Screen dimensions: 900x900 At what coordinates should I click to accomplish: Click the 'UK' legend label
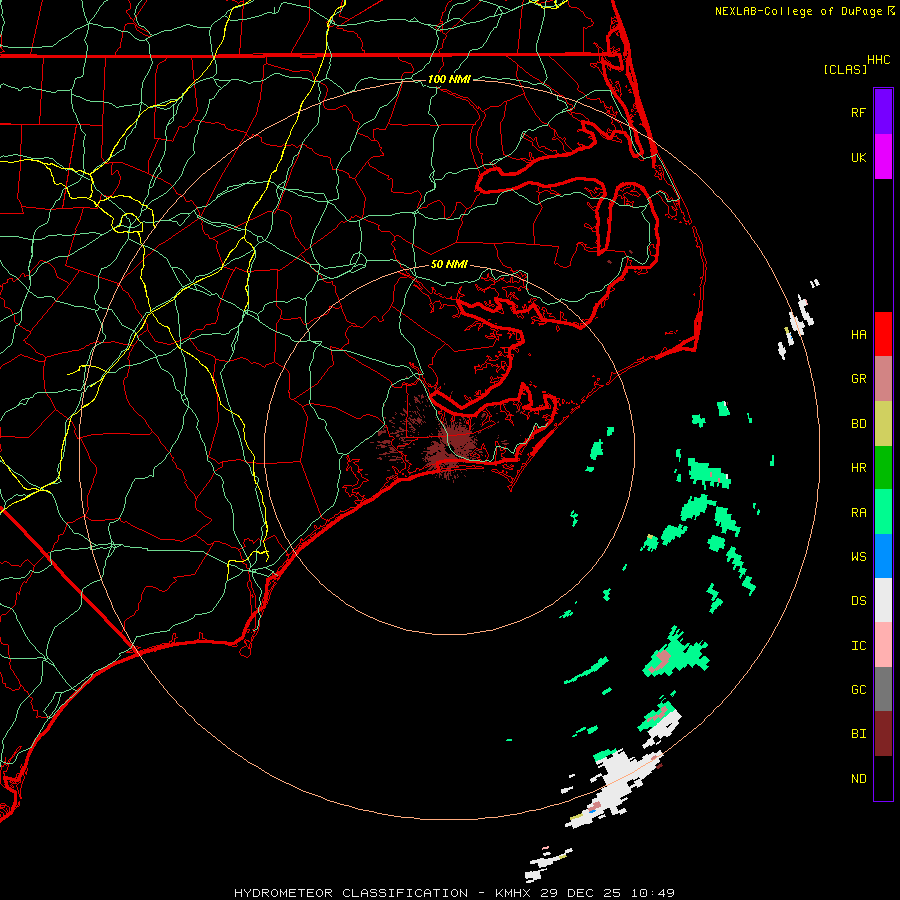pyautogui.click(x=858, y=157)
